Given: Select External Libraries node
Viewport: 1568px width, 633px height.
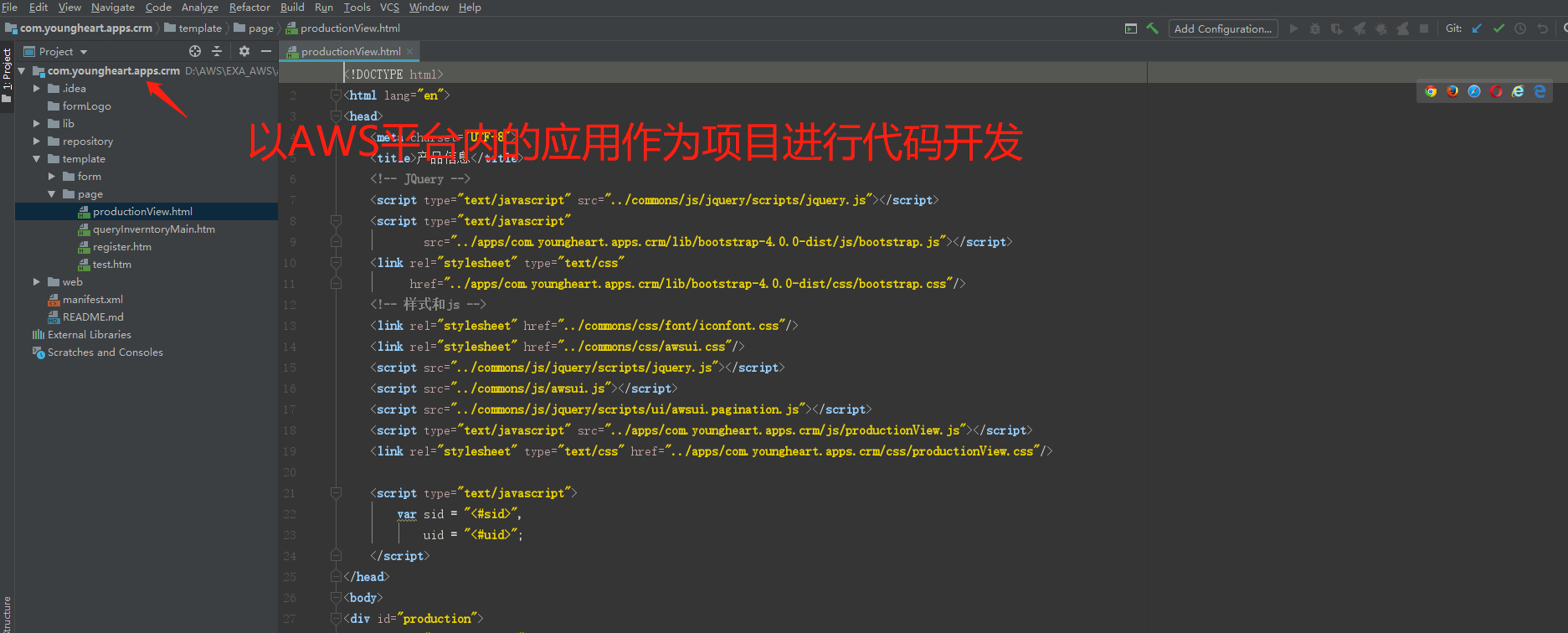Looking at the screenshot, I should [89, 334].
